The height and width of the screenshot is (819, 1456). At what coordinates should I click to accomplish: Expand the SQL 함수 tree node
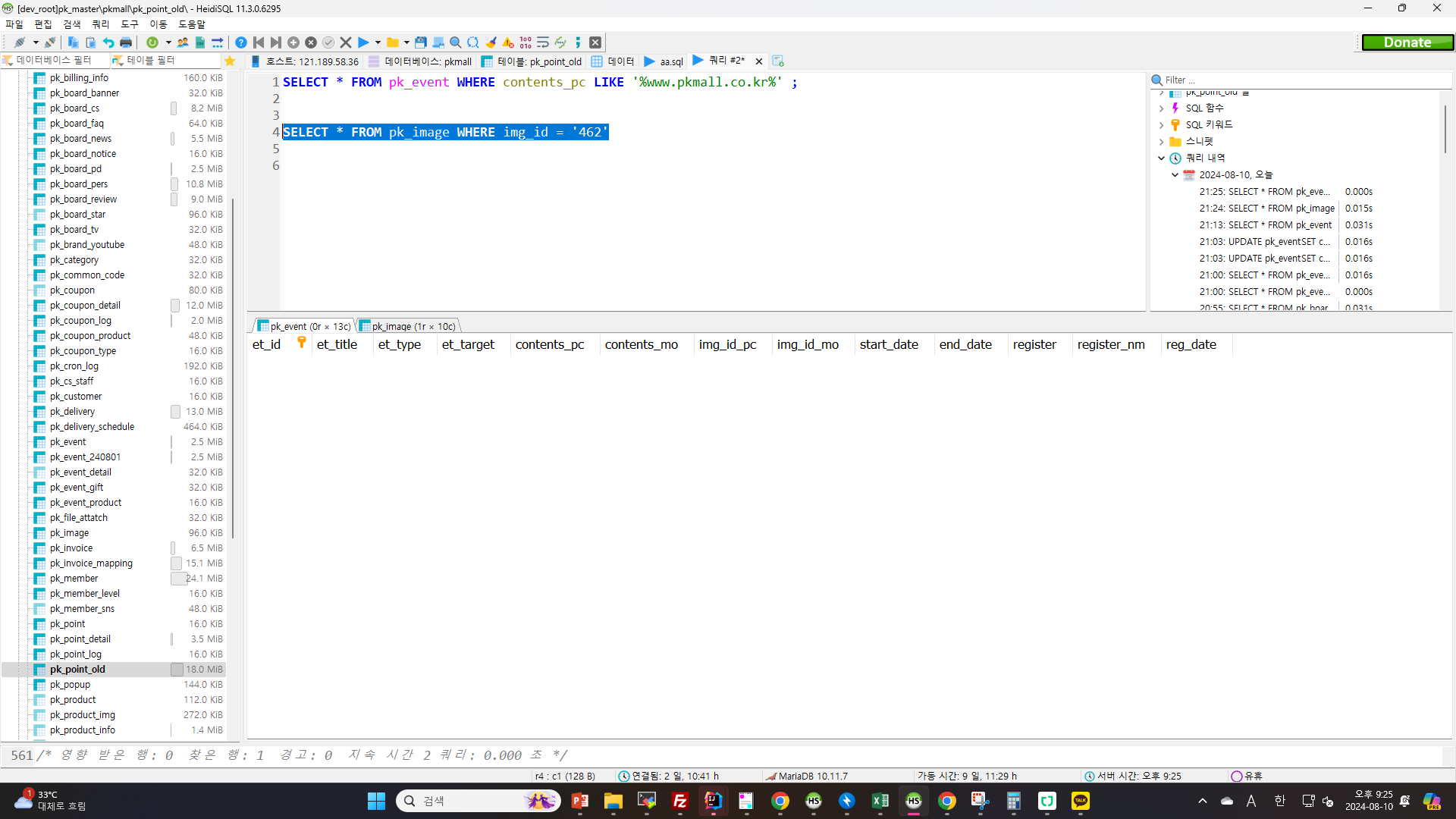pos(1161,108)
